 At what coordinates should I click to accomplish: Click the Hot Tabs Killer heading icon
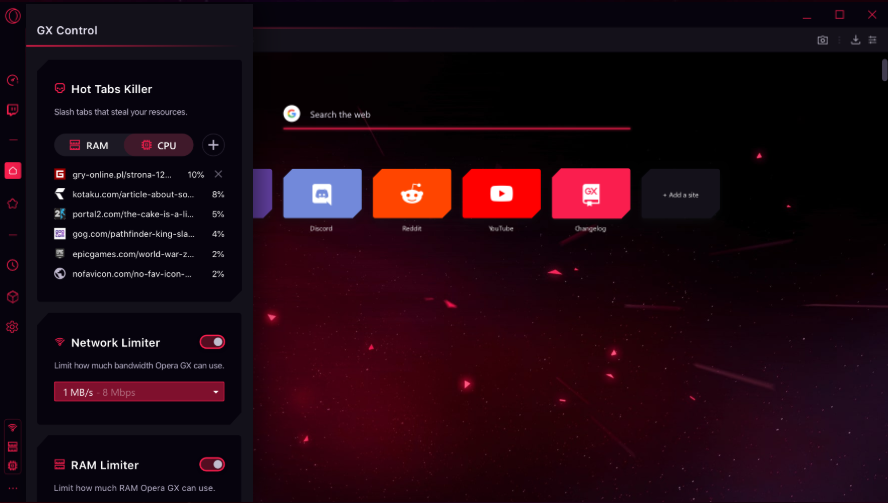(x=59, y=88)
